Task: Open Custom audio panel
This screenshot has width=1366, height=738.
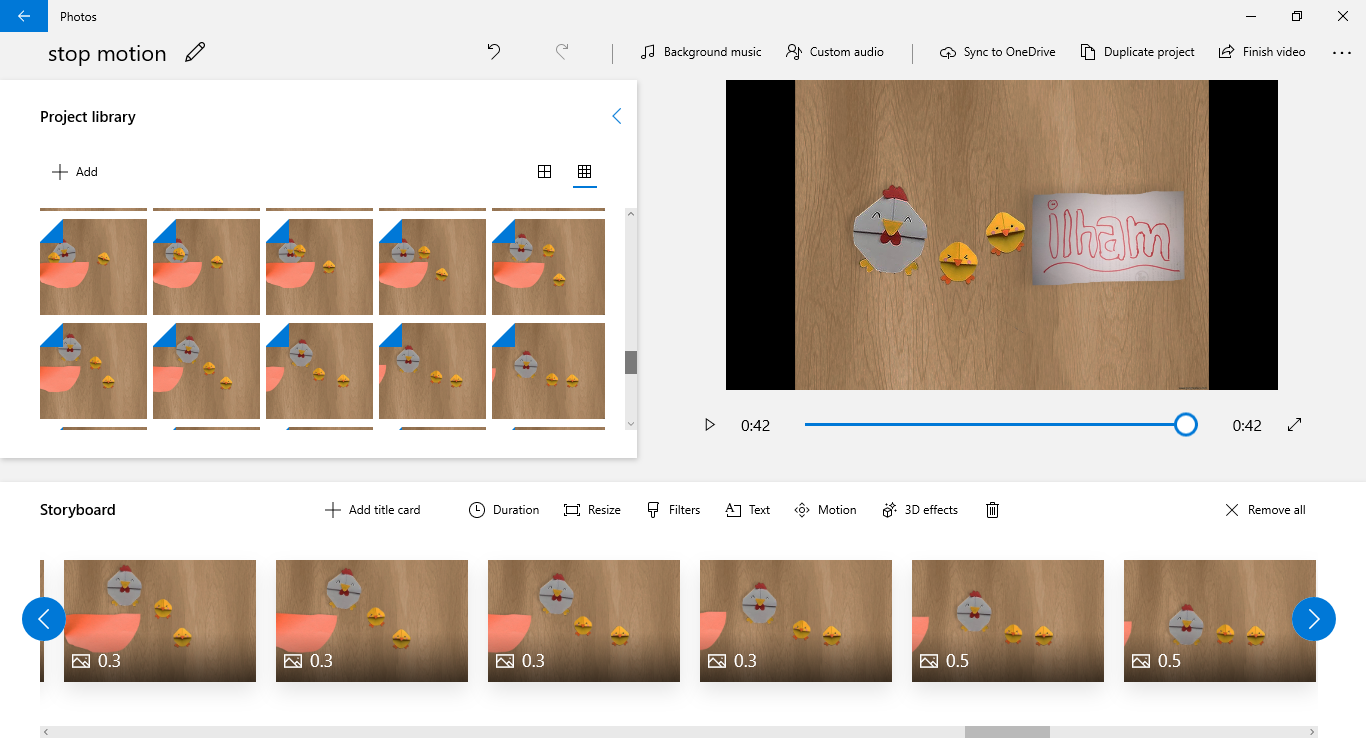Action: pyautogui.click(x=835, y=52)
